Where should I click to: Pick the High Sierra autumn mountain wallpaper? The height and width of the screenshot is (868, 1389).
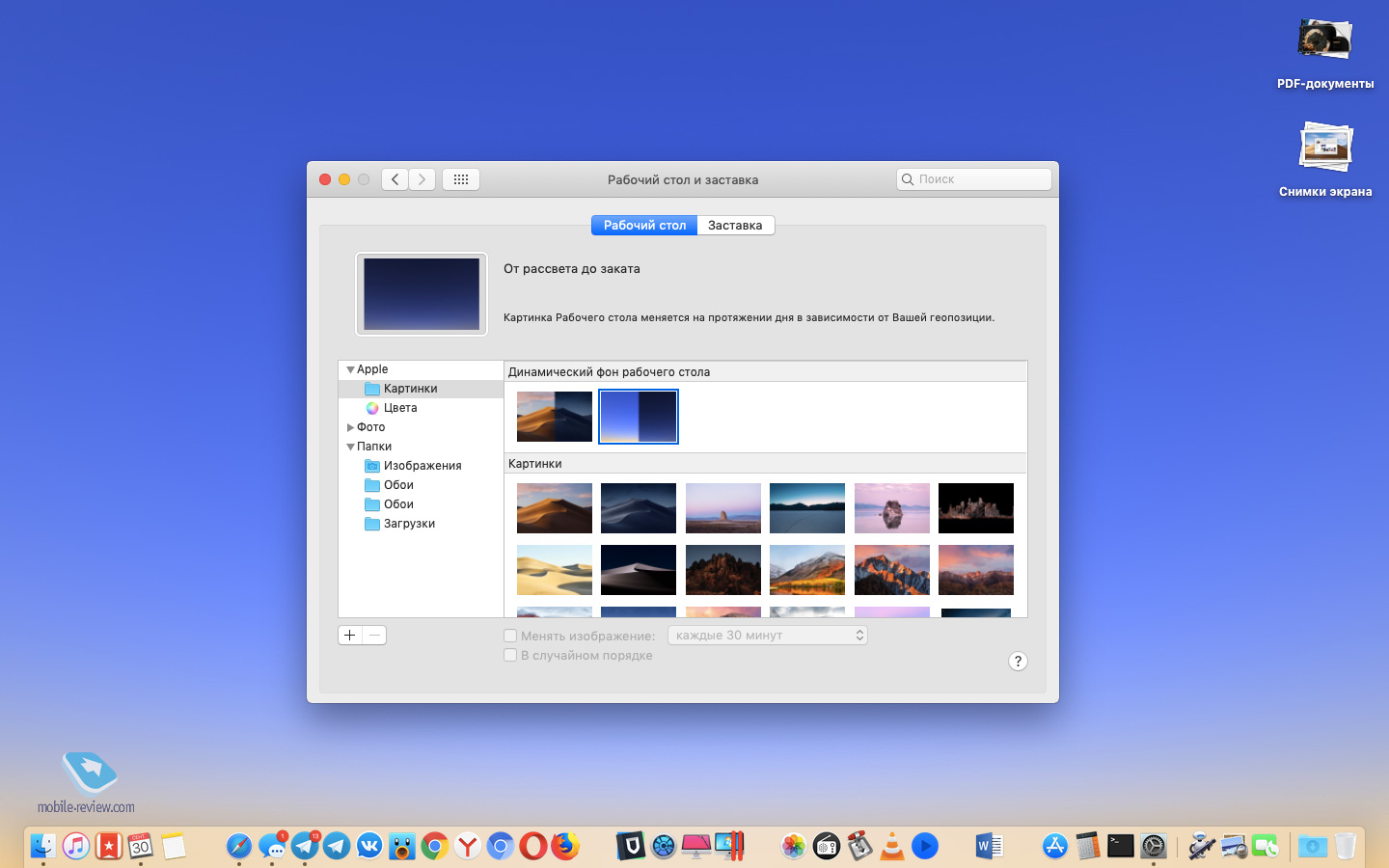click(807, 570)
